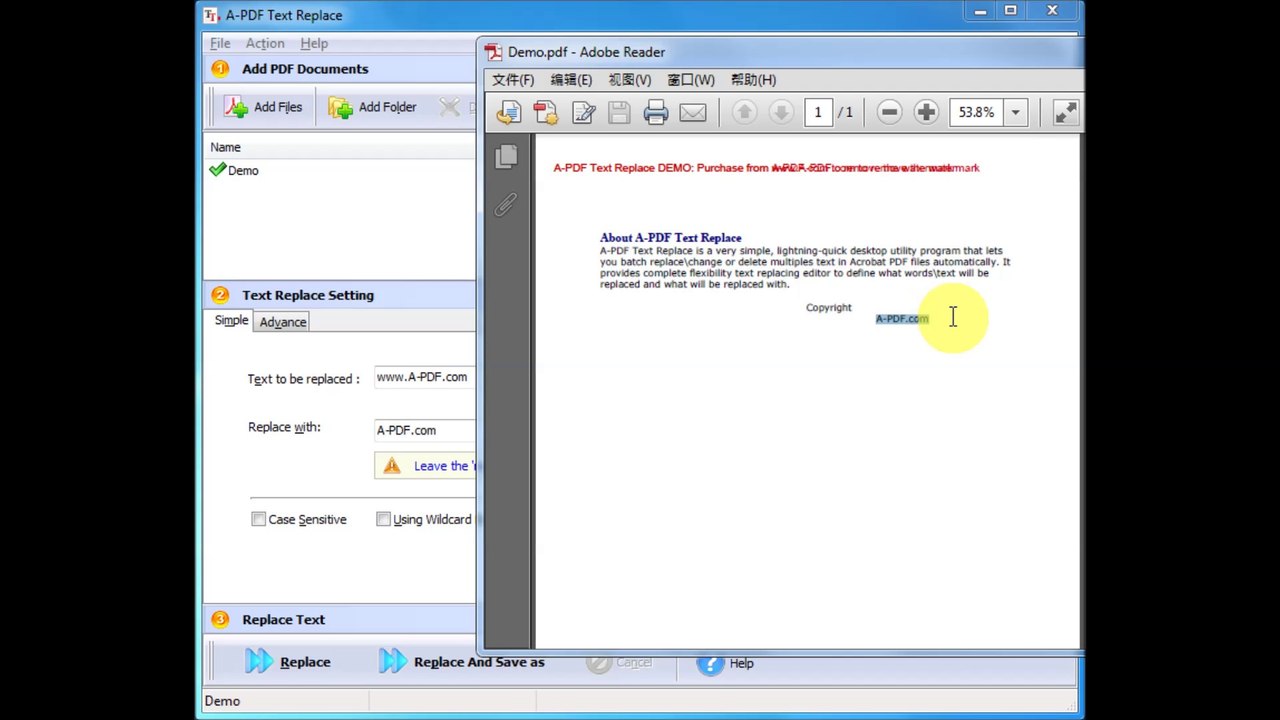This screenshot has width=1280, height=720.
Task: Open the attachments paperclip panel
Action: tap(506, 204)
